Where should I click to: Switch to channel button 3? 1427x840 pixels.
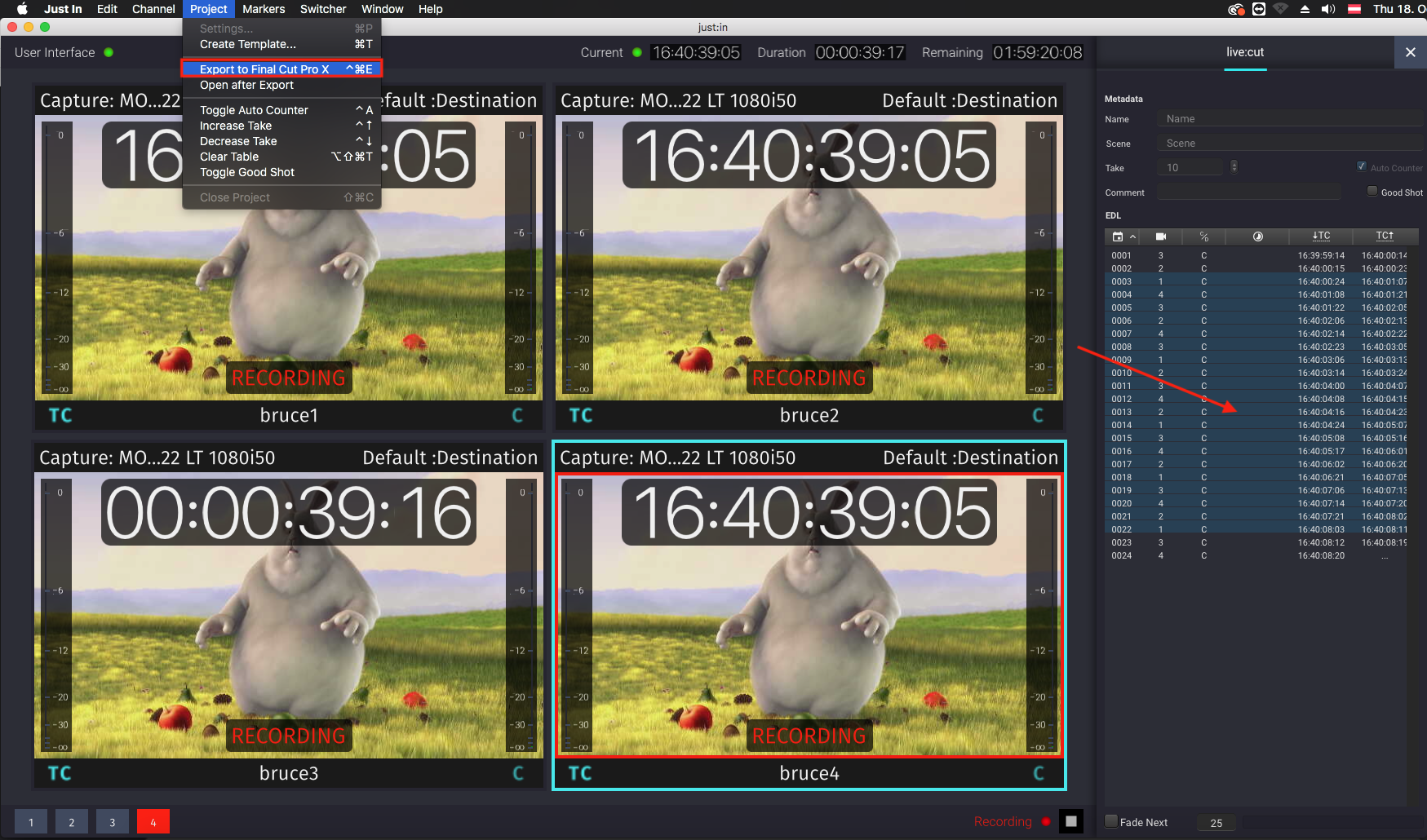[113, 821]
